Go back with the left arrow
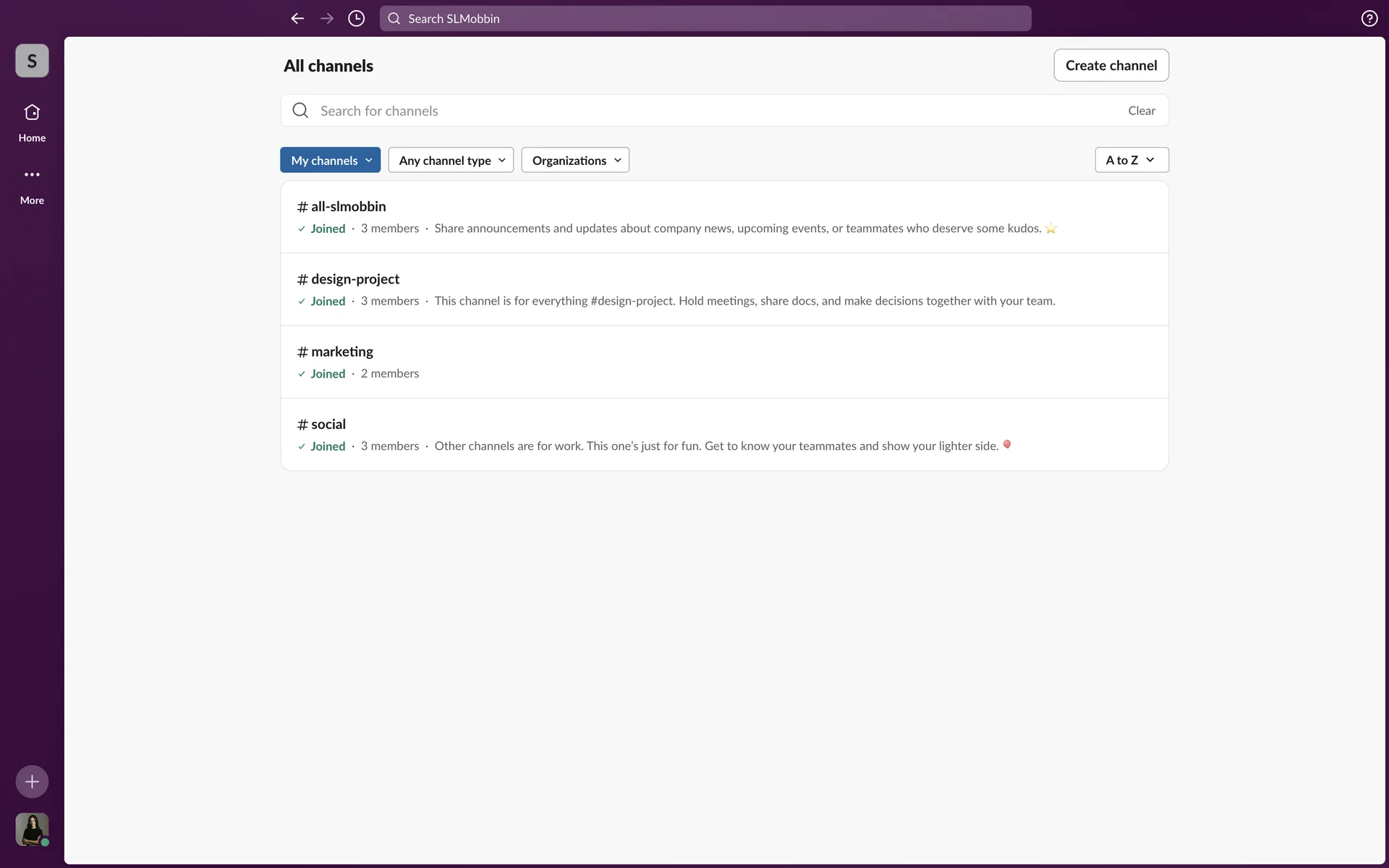This screenshot has height=868, width=1389. point(297,19)
